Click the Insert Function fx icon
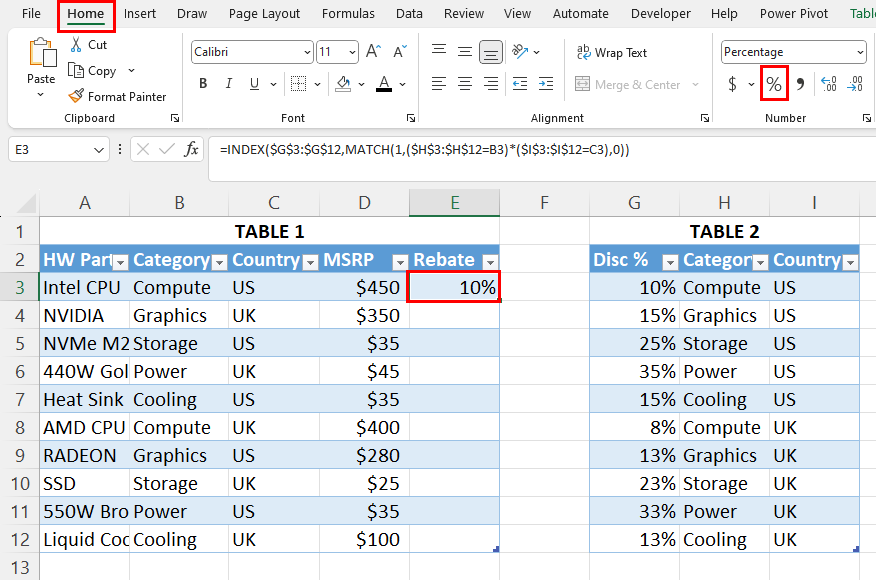 191,149
